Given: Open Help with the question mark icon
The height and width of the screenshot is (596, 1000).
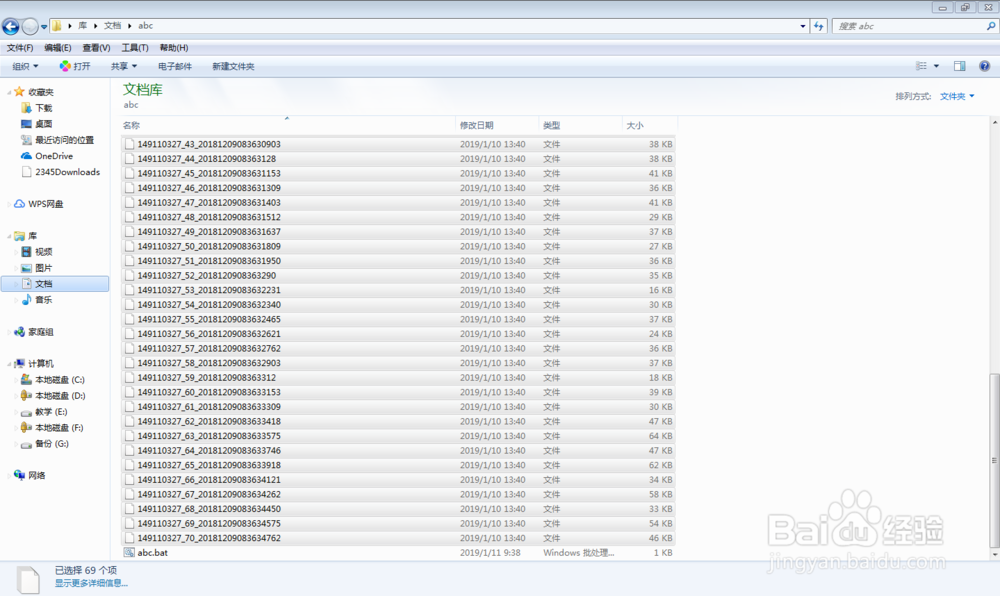Looking at the screenshot, I should [x=984, y=66].
